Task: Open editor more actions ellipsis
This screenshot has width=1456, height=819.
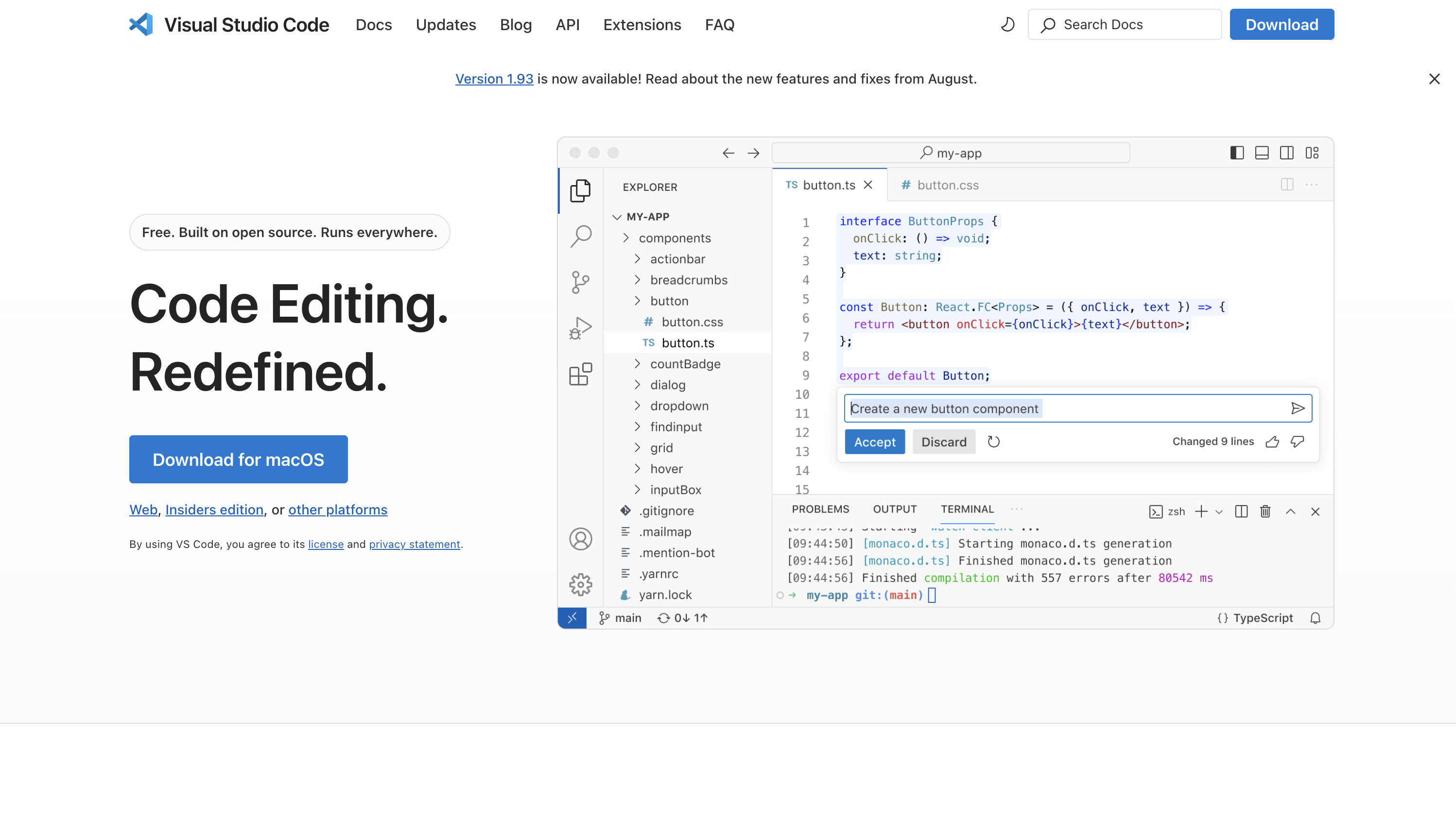Action: tap(1312, 185)
